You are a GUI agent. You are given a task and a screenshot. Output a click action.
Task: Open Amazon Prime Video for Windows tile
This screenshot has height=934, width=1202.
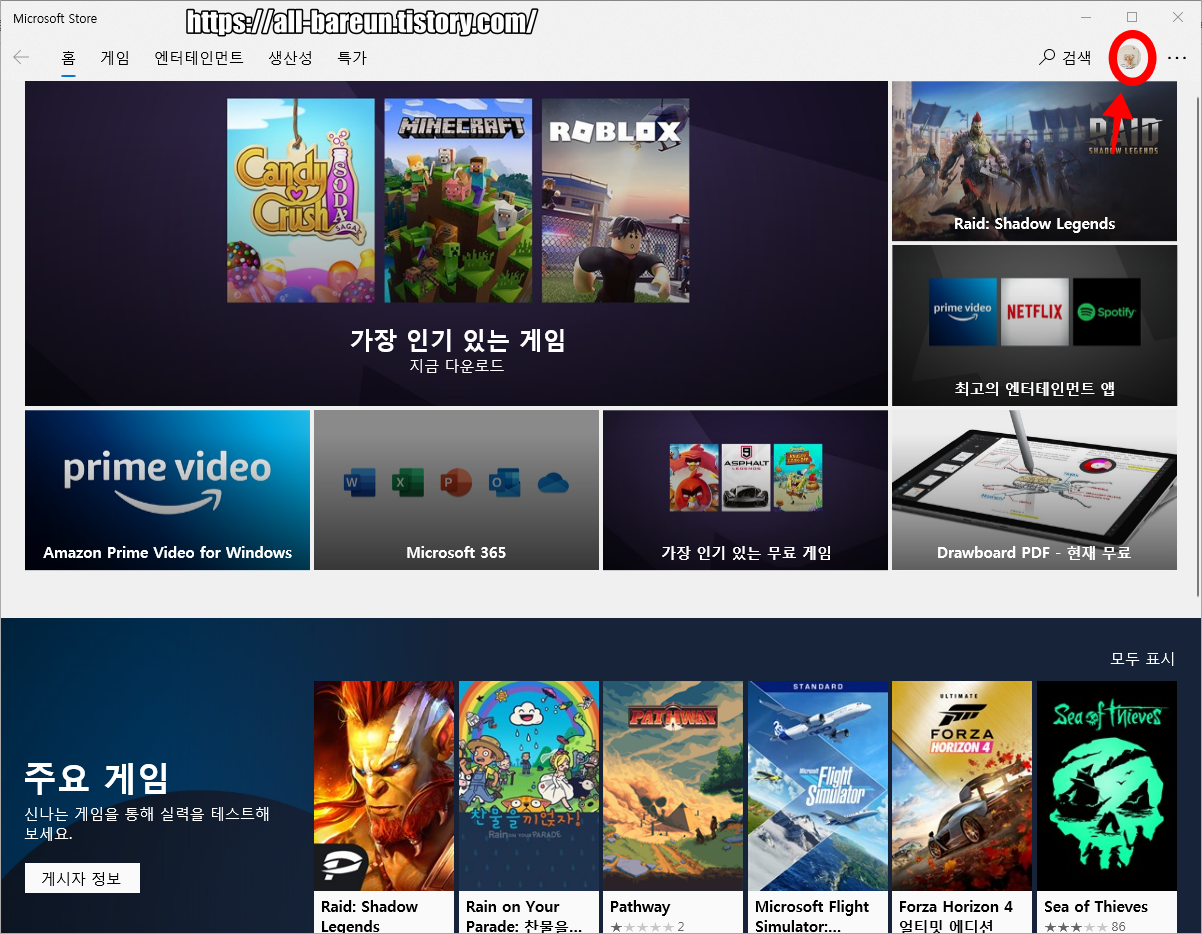tap(167, 490)
